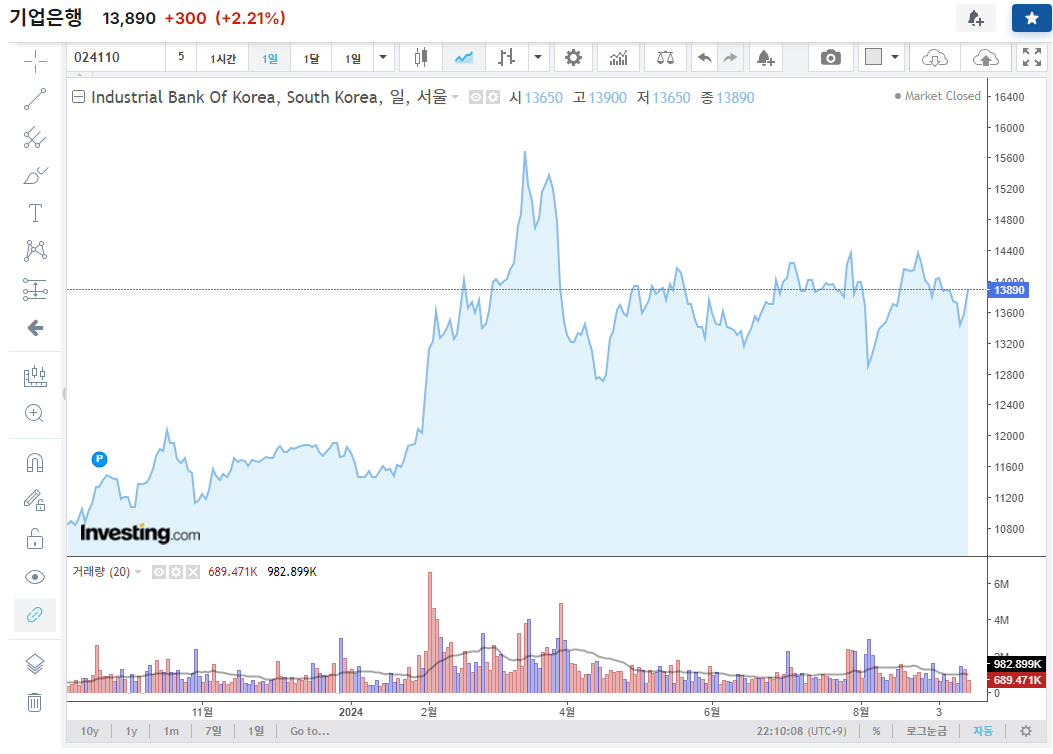Toggle 로그눈금 log scale
Viewport: 1053px width, 754px height.
[x=926, y=731]
